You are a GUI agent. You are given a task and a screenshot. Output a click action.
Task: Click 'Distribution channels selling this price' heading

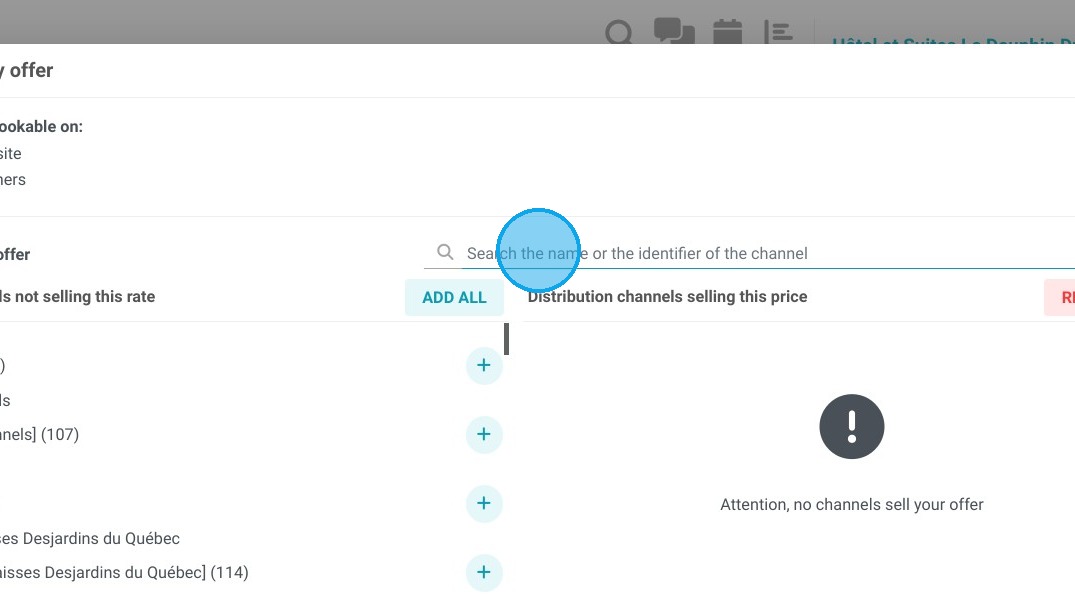667,296
